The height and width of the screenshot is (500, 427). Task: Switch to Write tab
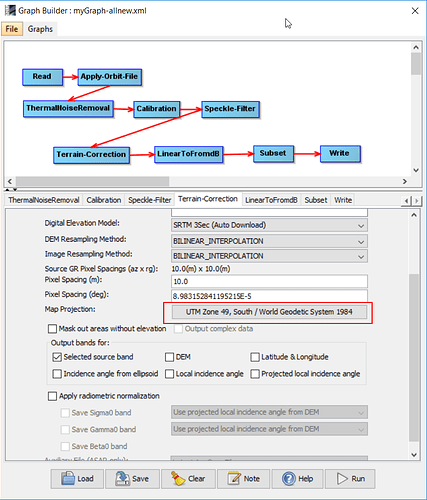coord(343,200)
